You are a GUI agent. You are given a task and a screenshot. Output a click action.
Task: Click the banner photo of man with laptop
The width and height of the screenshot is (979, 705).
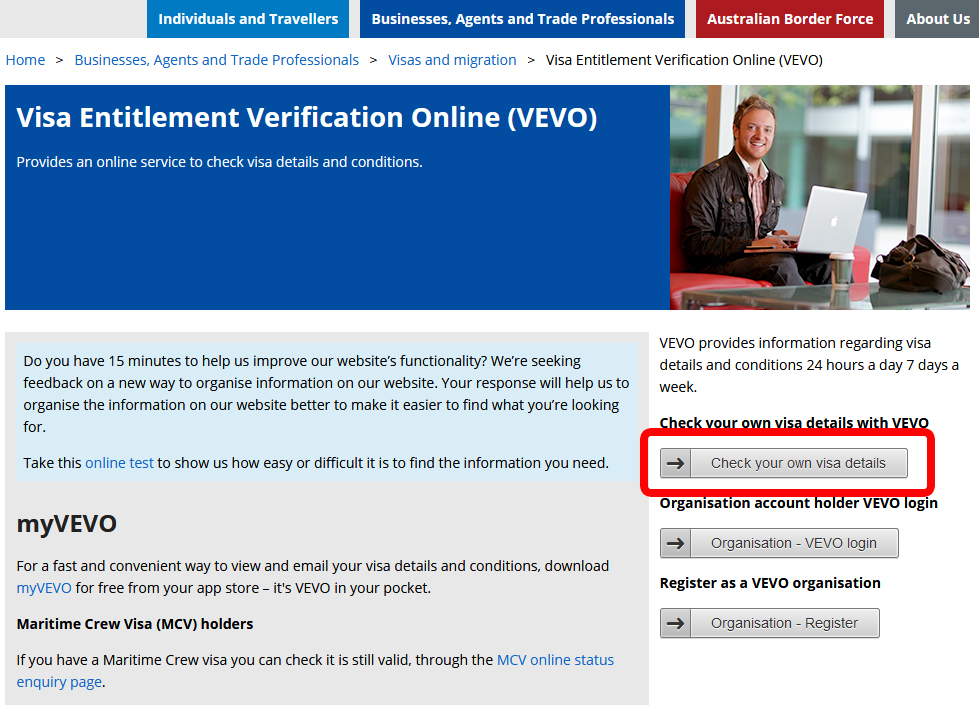click(x=822, y=197)
